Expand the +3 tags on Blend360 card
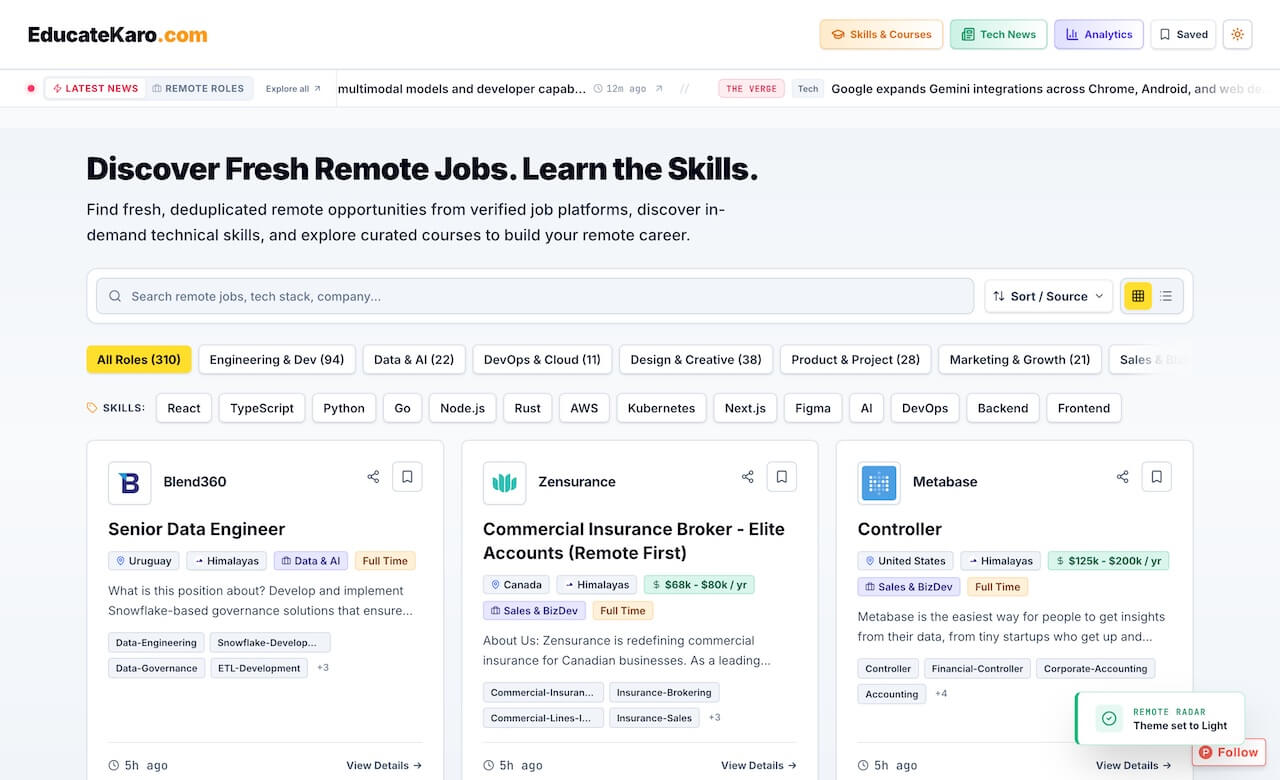 (323, 667)
